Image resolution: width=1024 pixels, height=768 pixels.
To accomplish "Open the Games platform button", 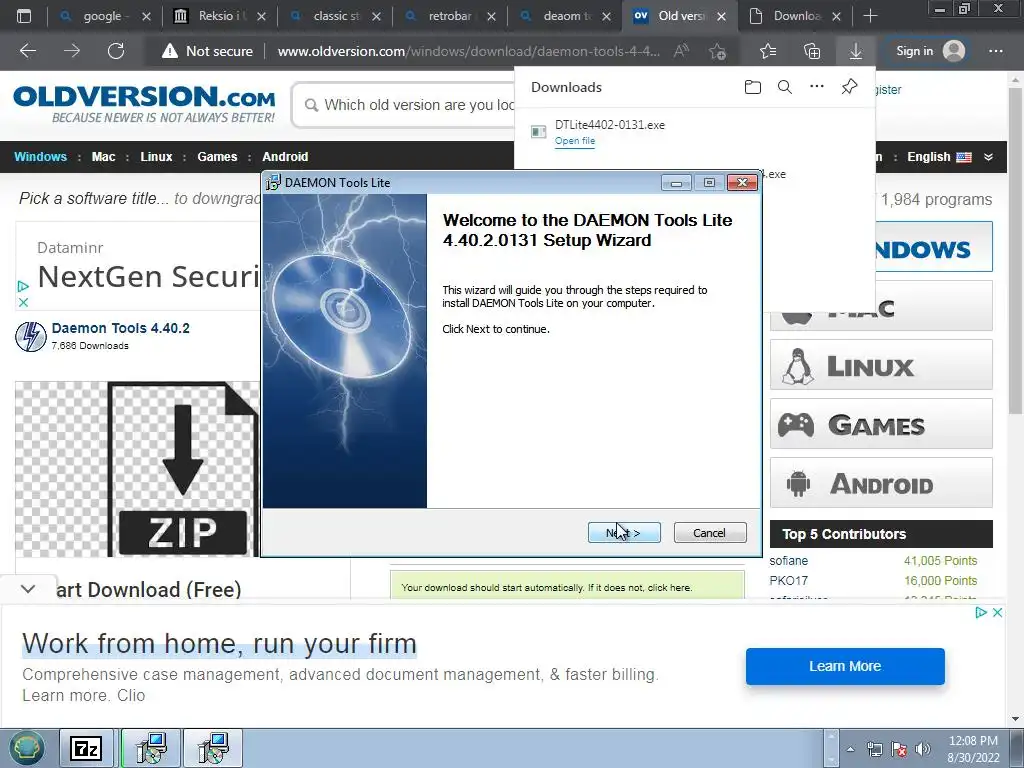I will click(x=881, y=424).
